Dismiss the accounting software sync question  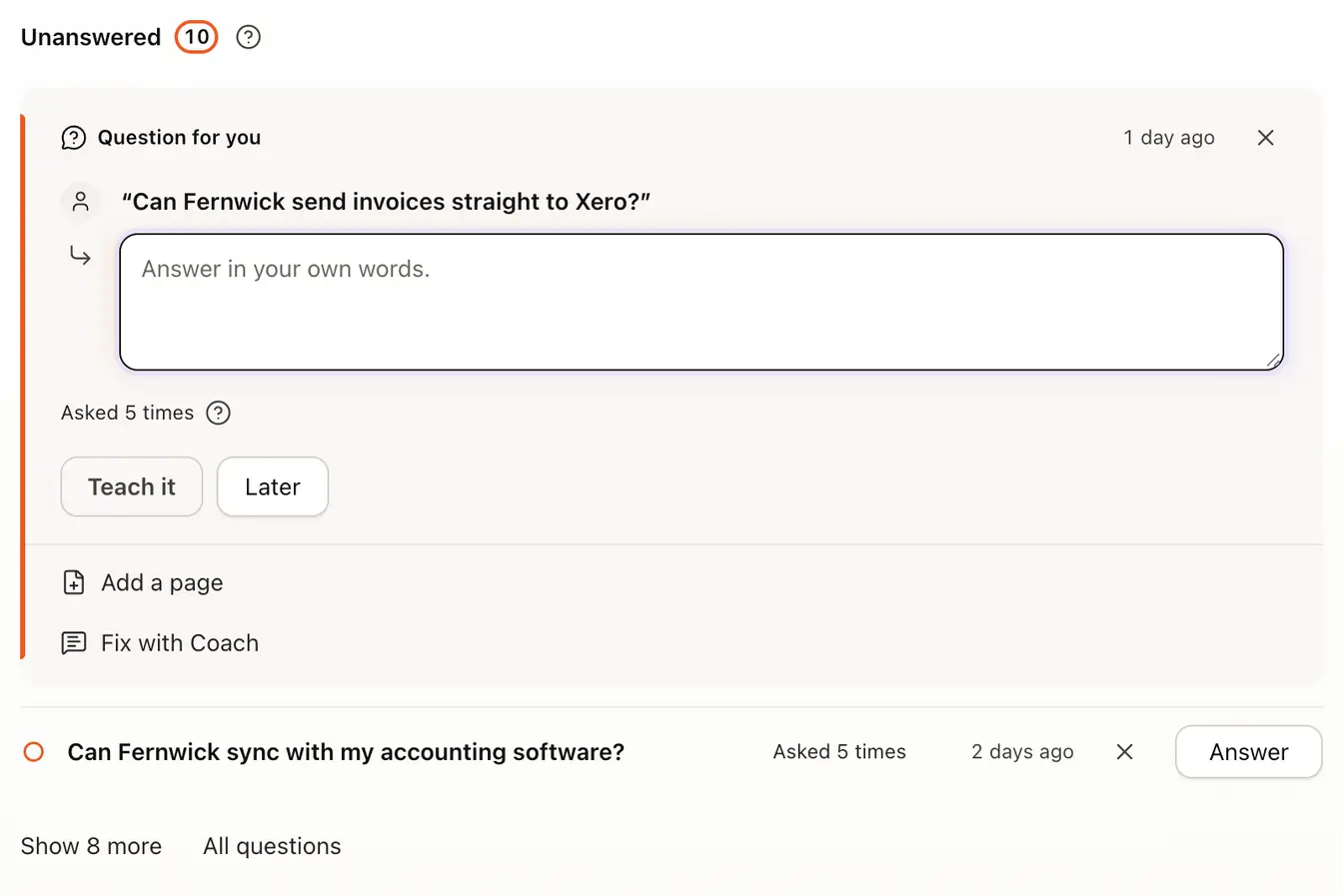[1124, 752]
